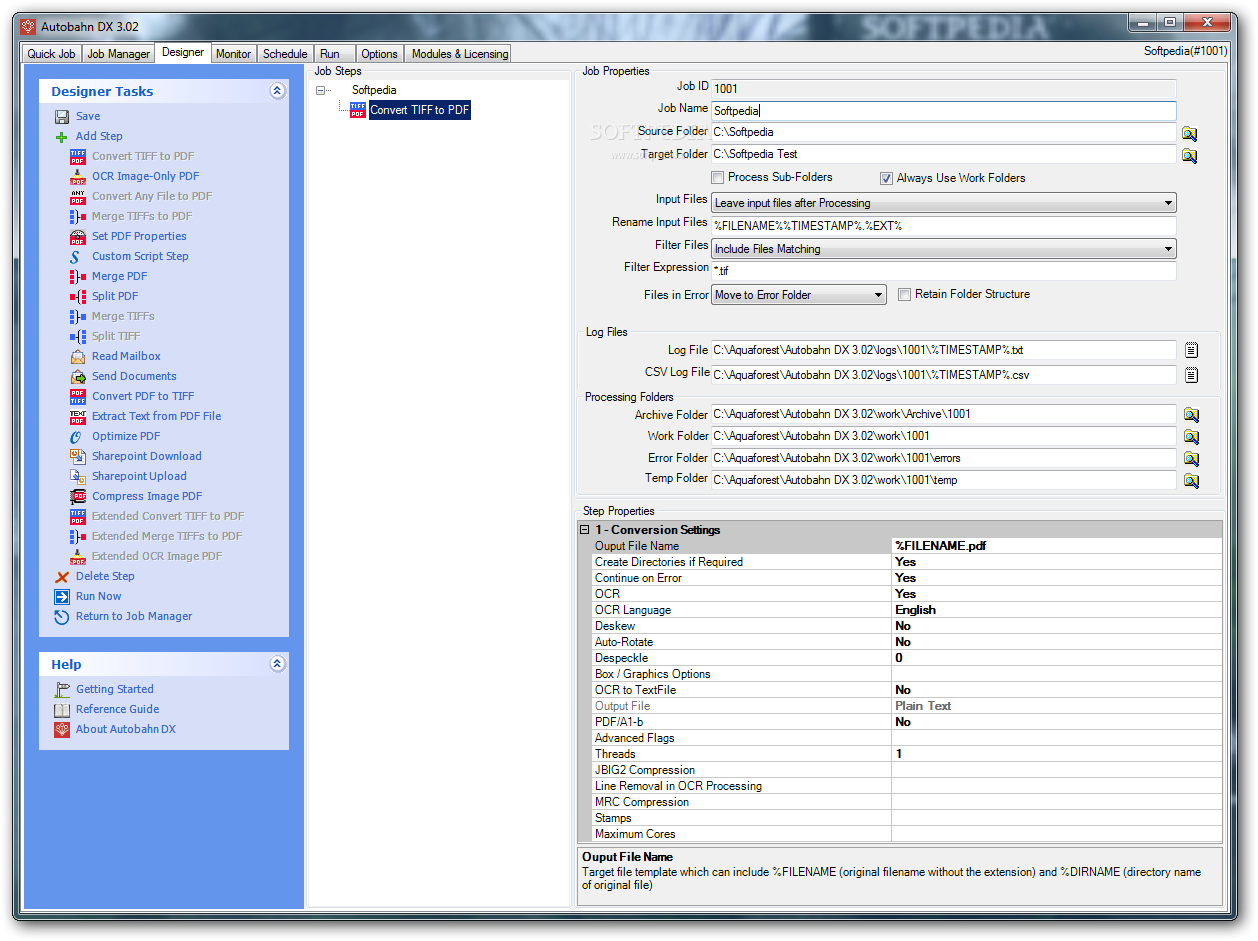Click About Autobahn DX link

point(126,729)
